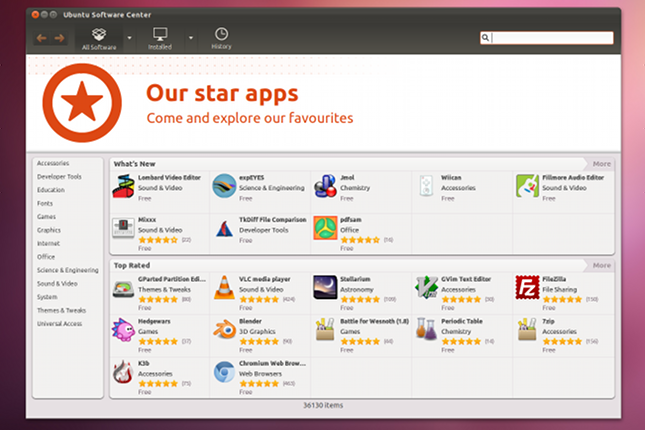Click More in Top Rated section
This screenshot has height=430, width=645.
601,265
